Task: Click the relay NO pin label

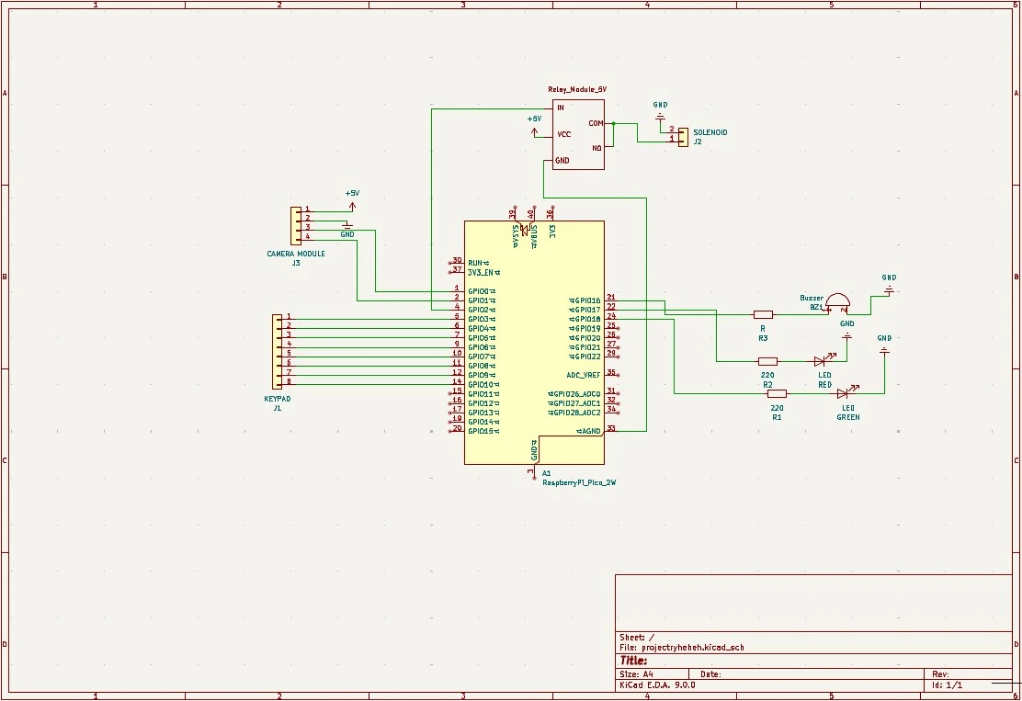Action: click(x=596, y=149)
